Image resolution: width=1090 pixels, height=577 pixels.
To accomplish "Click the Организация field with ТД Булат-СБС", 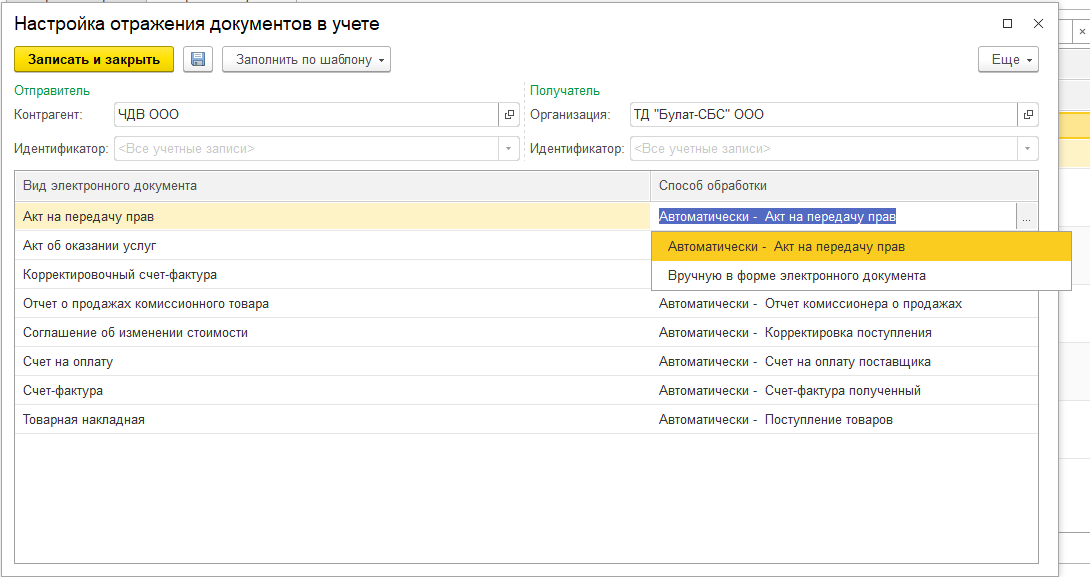I will coord(824,115).
